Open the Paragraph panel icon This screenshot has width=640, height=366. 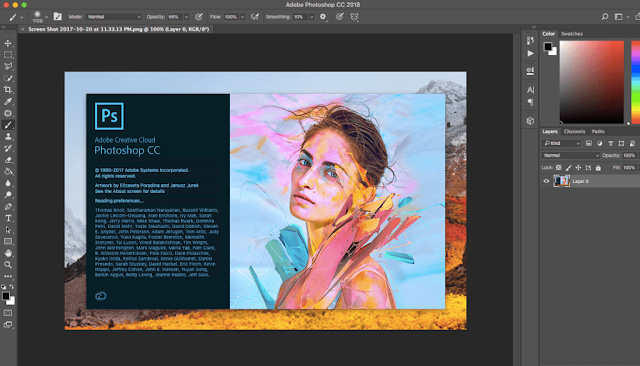(530, 102)
